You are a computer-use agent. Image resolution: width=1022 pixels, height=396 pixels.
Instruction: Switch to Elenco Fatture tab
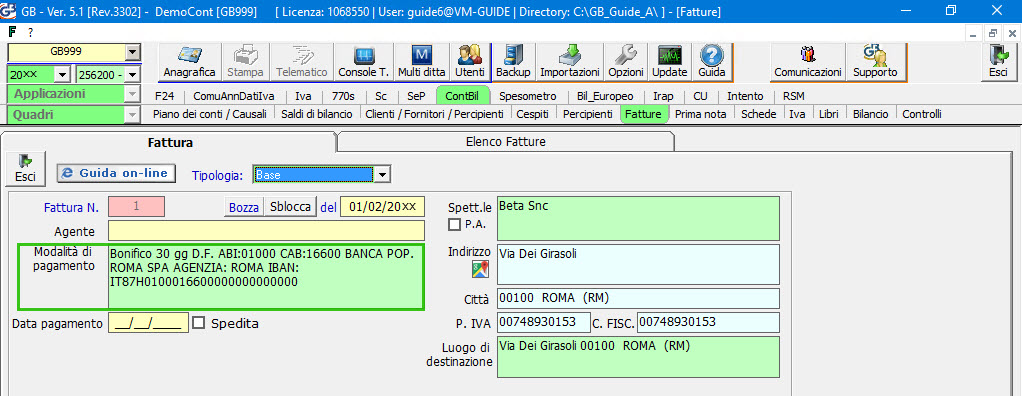tap(506, 141)
